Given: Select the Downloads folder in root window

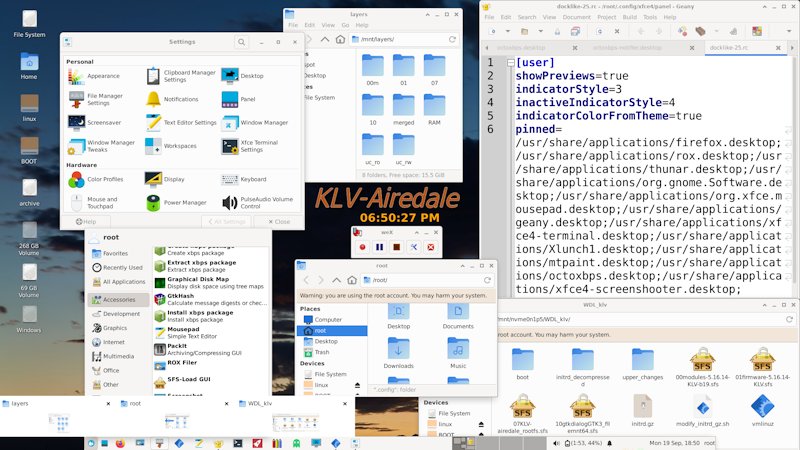Looking at the screenshot, I should [x=398, y=354].
